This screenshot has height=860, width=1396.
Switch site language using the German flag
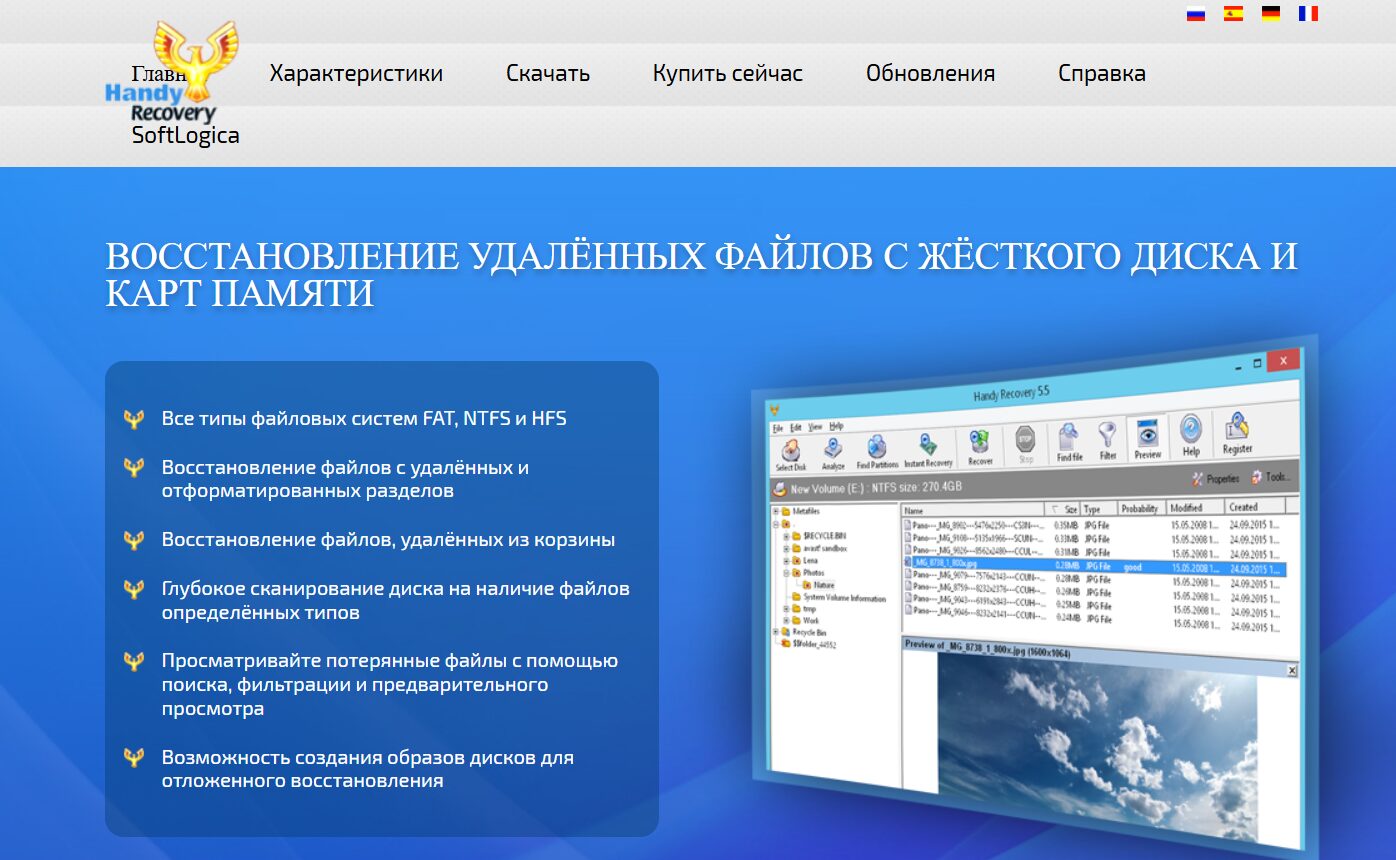click(x=1272, y=12)
